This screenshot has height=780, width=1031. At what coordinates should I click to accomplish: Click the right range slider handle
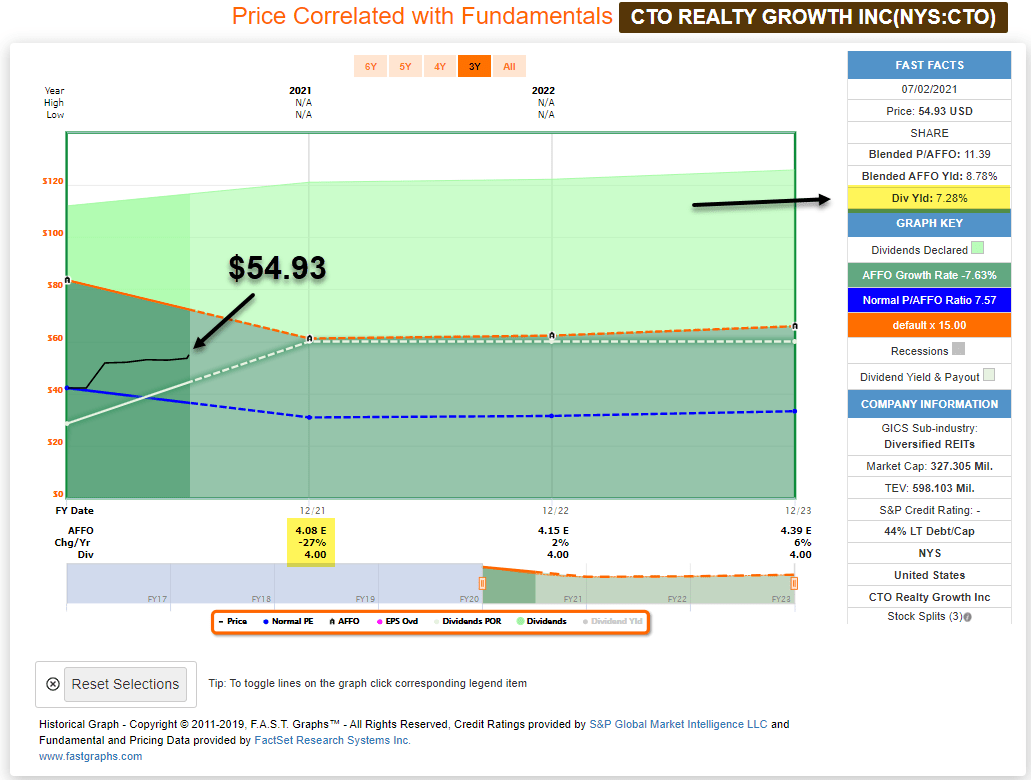coord(794,583)
